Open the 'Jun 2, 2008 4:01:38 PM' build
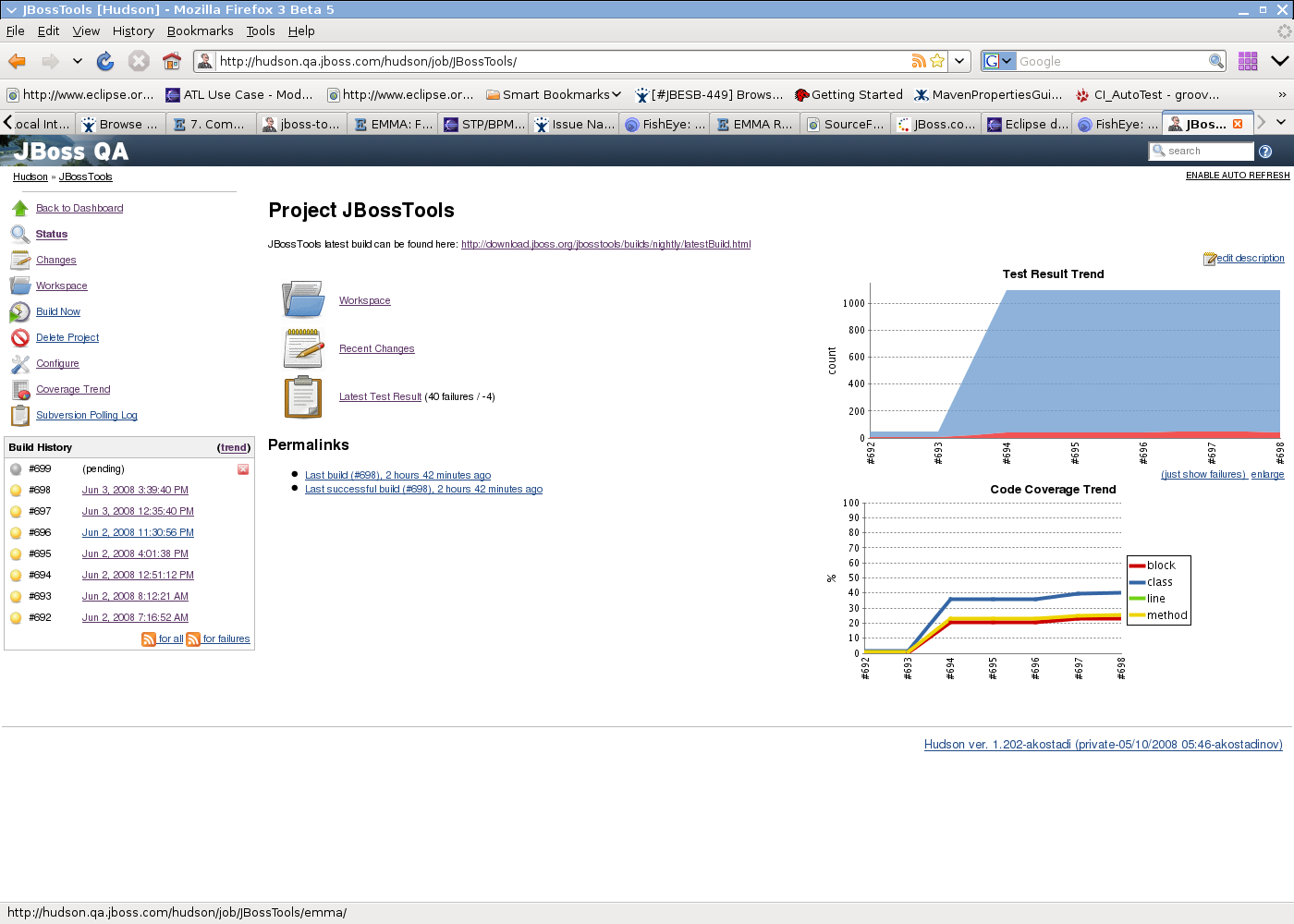1294x924 pixels. 135,554
